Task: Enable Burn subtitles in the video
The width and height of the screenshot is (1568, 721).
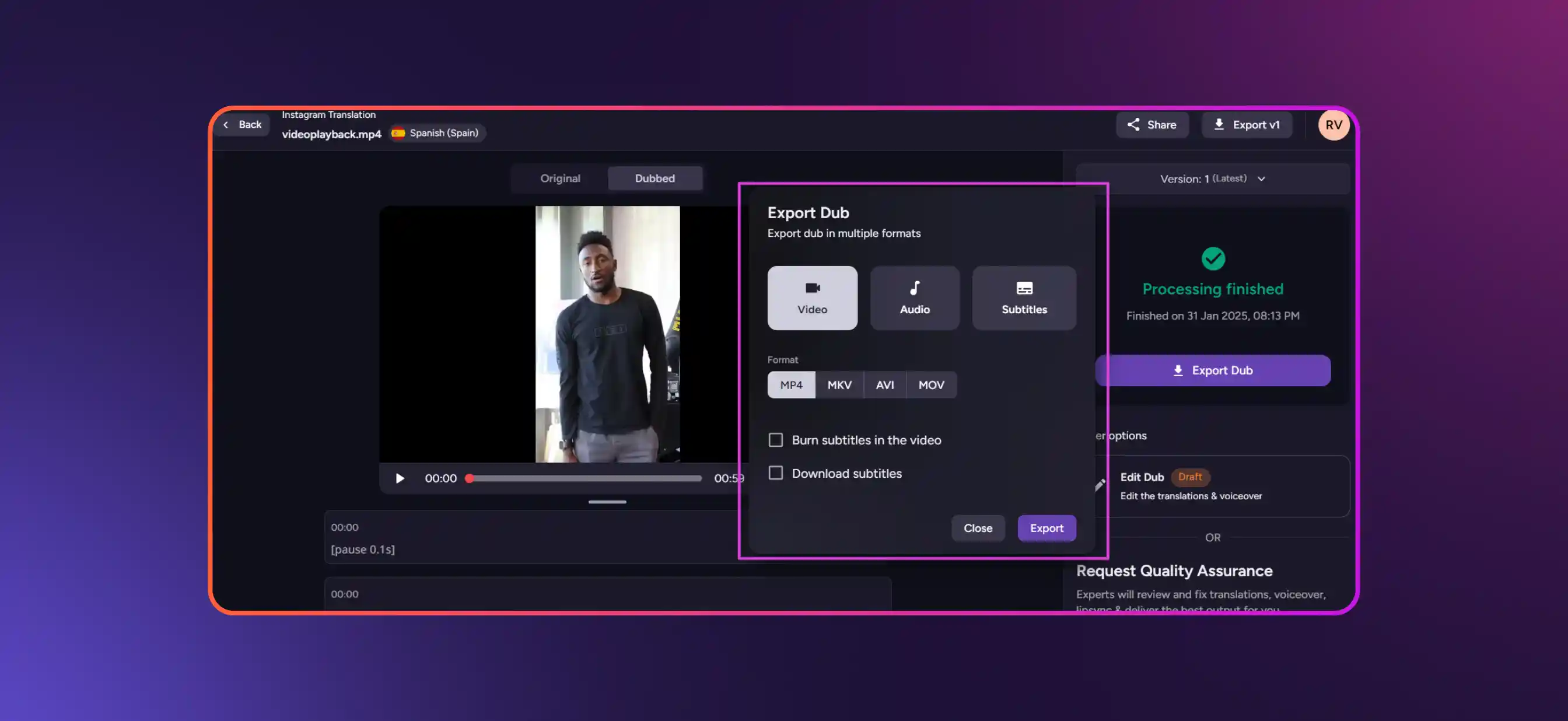Action: (x=775, y=440)
